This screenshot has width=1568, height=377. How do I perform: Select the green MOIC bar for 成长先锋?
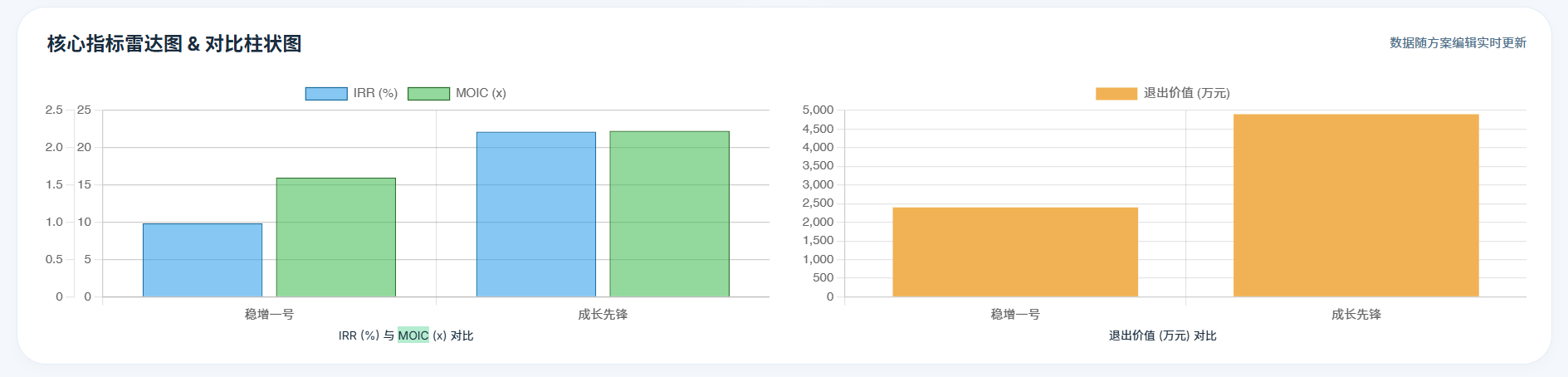[x=670, y=213]
